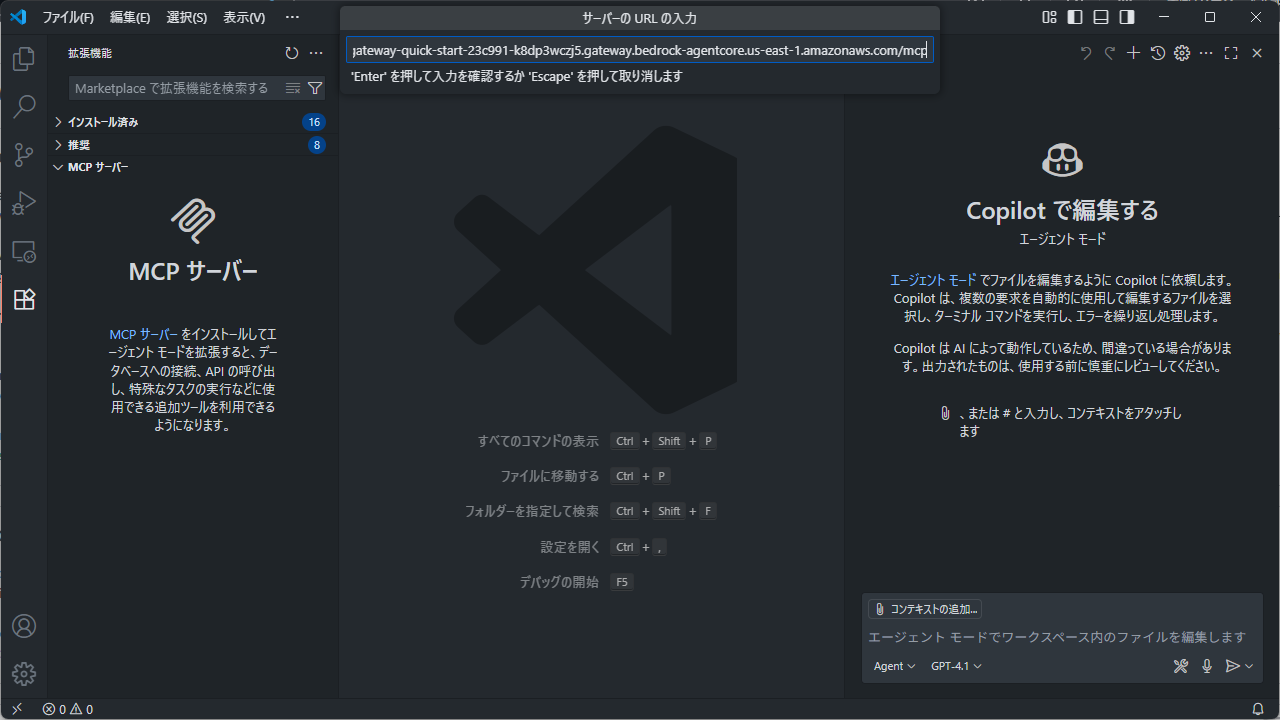The image size is (1280, 720).
Task: Click the recommended count badge 8
Action: coord(317,145)
